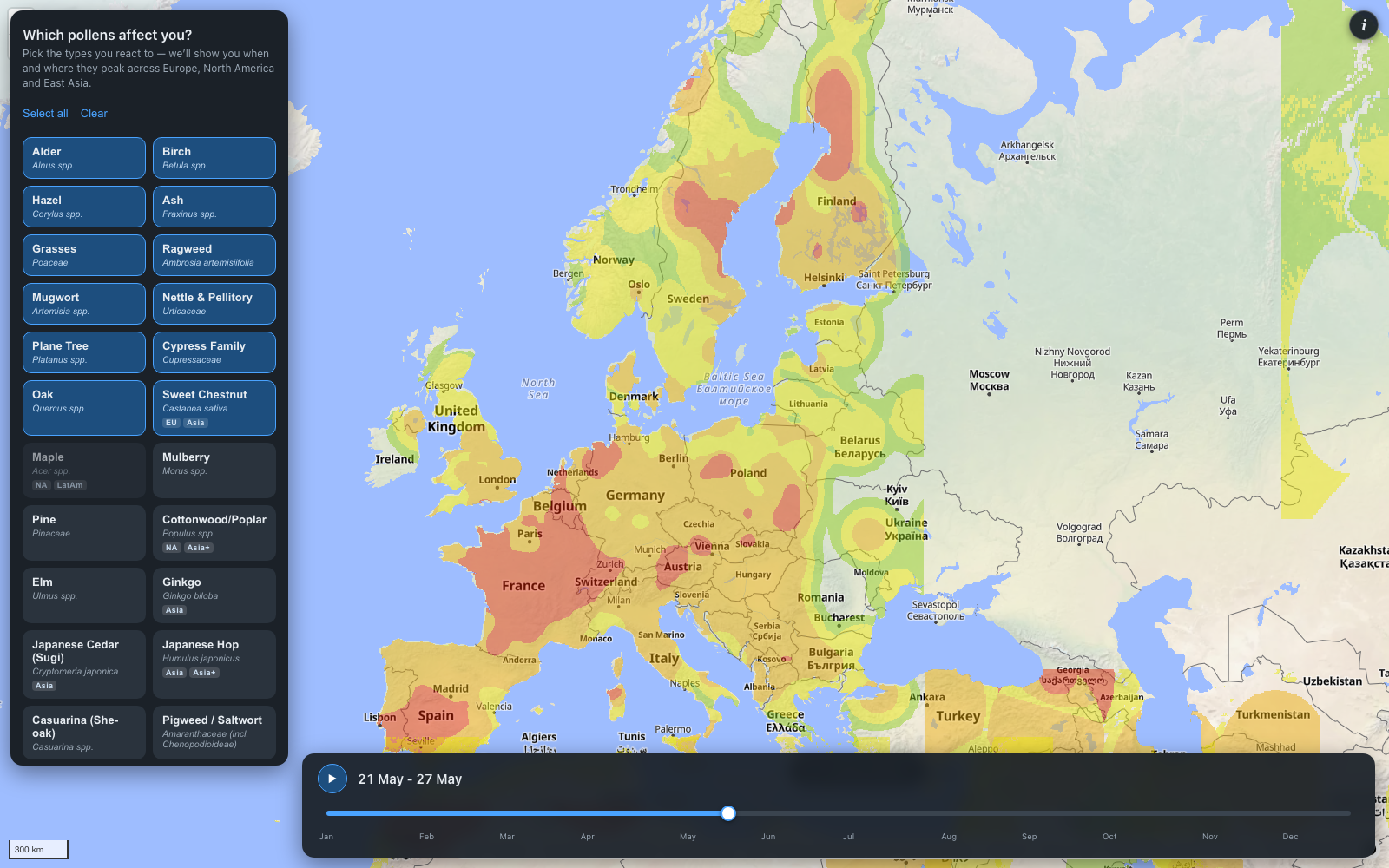Toggle the Nettle & Pellitory filter

point(214,304)
